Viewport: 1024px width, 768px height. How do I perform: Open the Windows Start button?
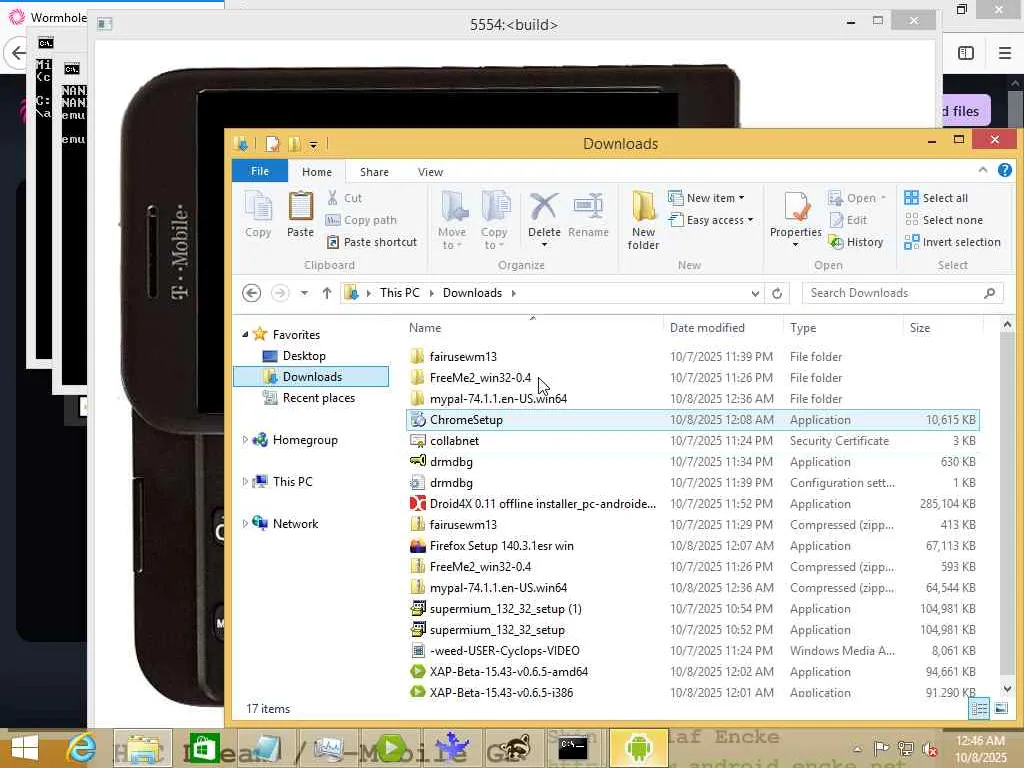pos(24,748)
